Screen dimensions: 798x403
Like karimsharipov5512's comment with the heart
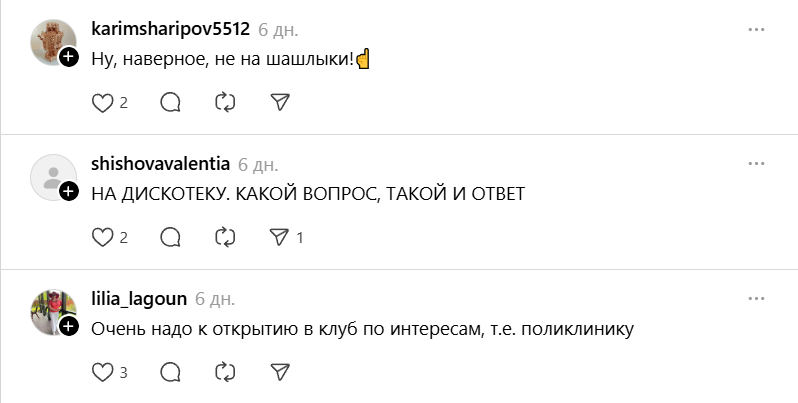[x=101, y=102]
